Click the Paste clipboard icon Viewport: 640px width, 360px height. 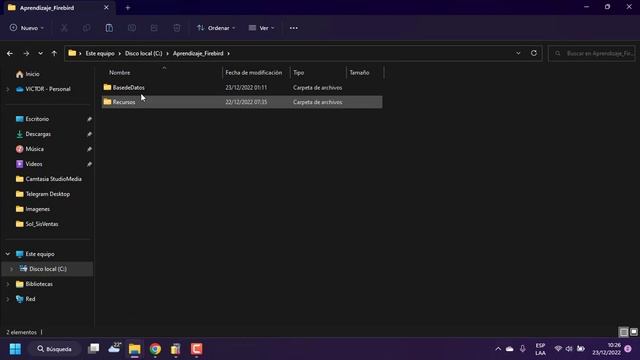tap(109, 28)
